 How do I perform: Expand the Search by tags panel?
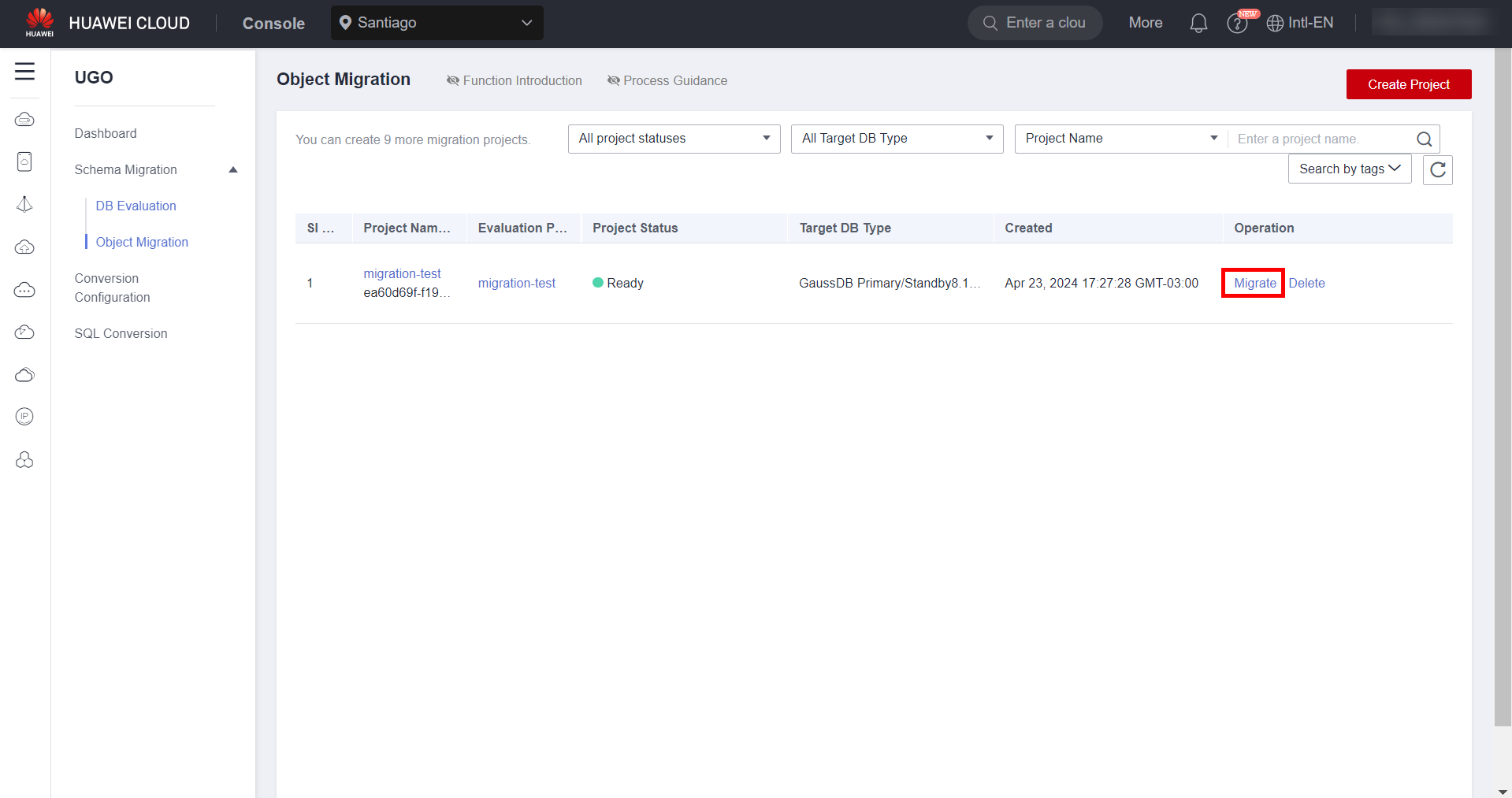pos(1349,169)
